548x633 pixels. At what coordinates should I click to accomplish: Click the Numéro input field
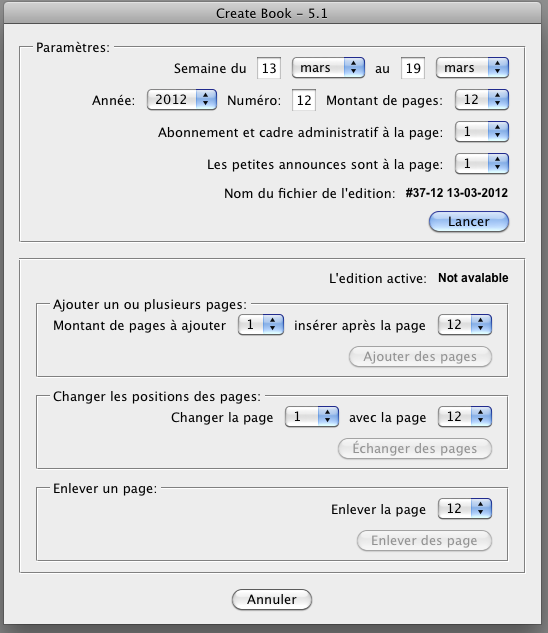click(304, 100)
